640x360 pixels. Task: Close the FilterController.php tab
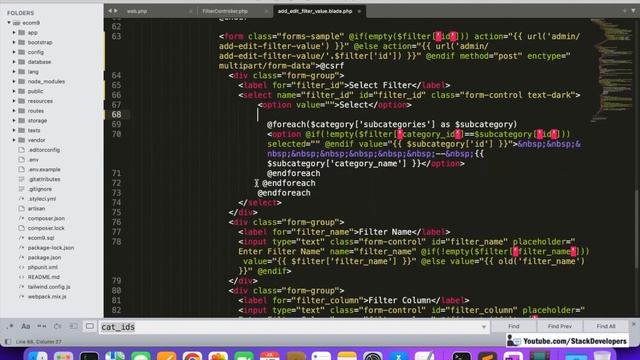tap(266, 11)
